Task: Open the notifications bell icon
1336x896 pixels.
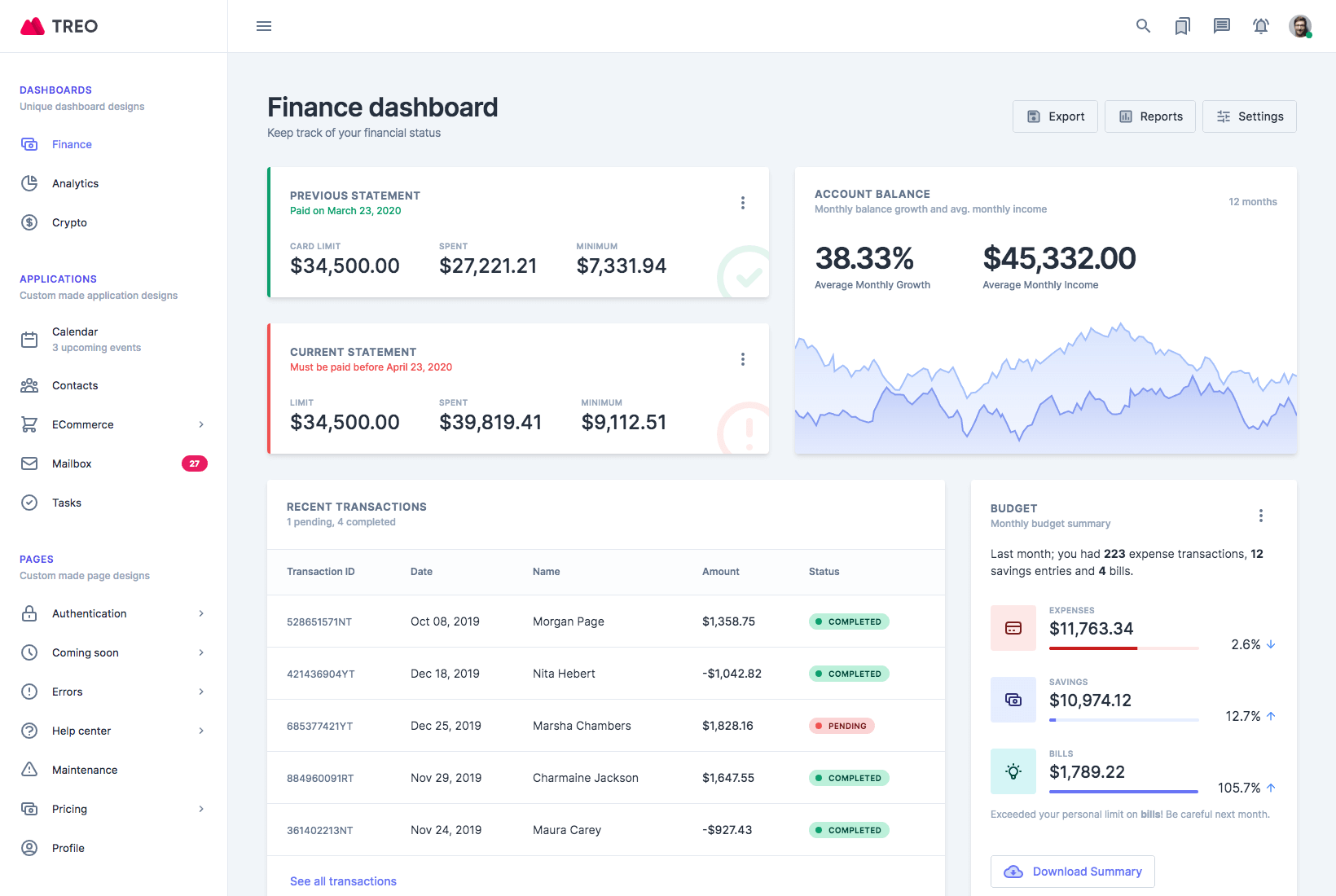Action: (x=1260, y=26)
